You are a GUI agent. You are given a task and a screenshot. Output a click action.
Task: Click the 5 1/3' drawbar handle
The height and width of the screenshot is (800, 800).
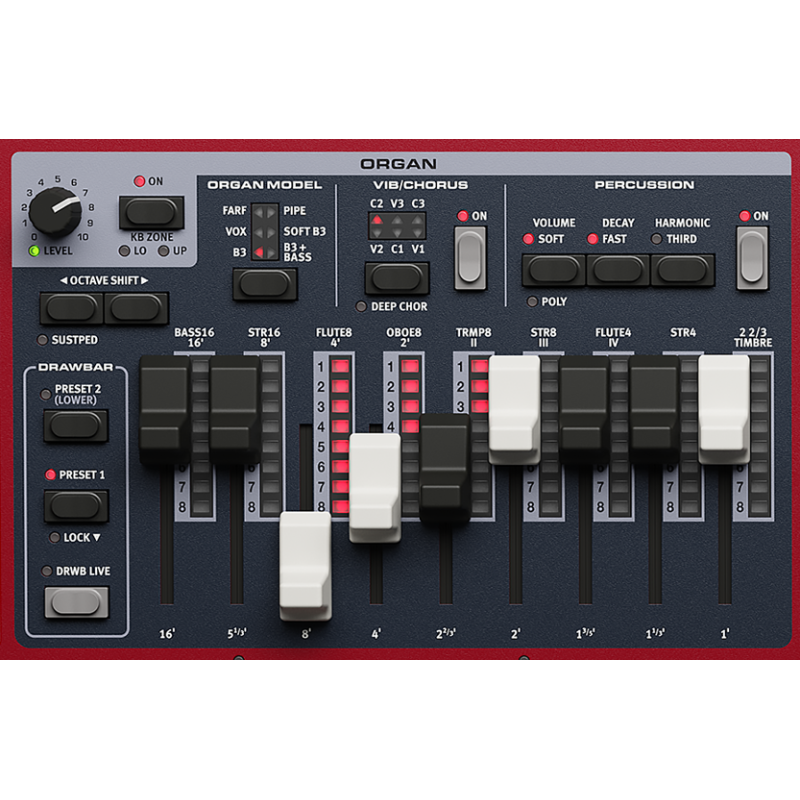tap(235, 410)
